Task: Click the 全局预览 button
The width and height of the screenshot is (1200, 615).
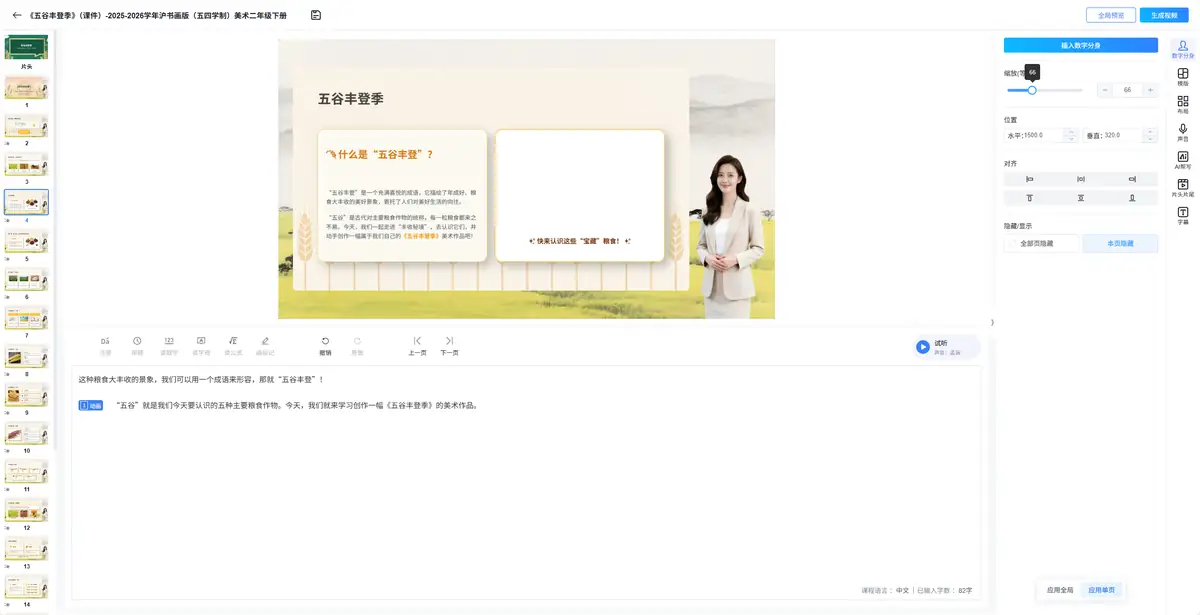Action: coord(1111,15)
